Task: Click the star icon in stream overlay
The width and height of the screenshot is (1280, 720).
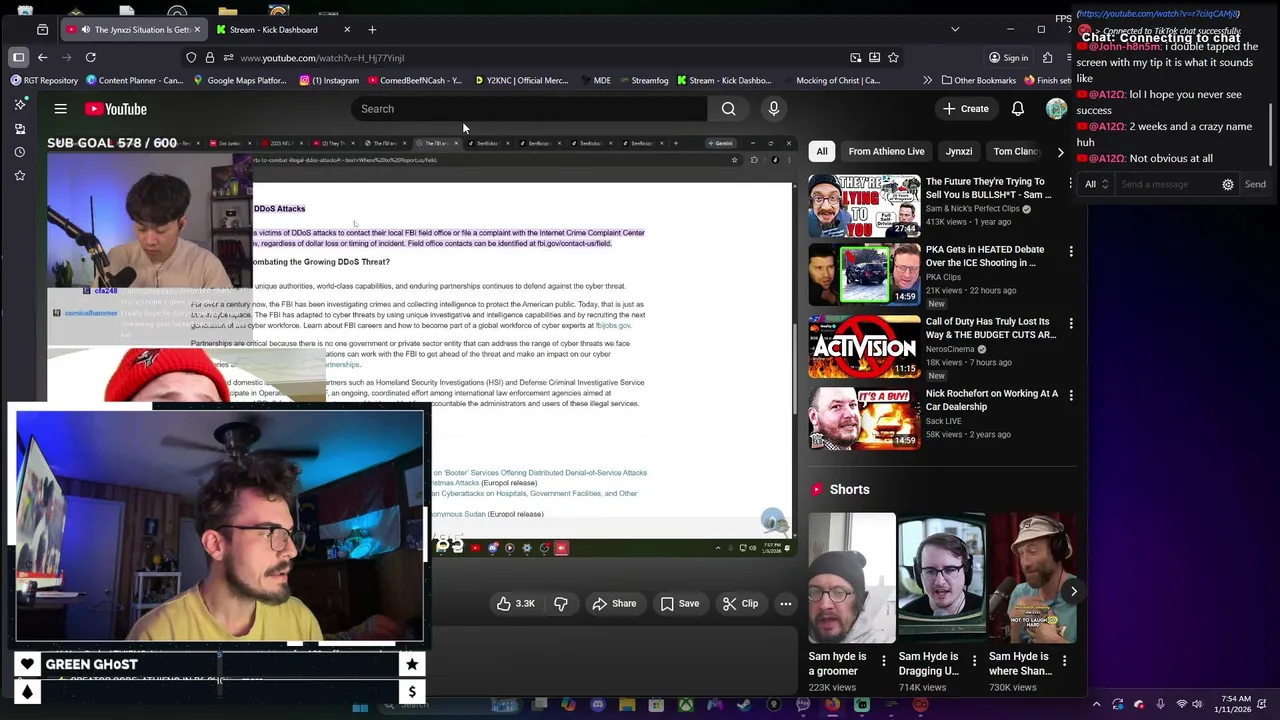Action: point(412,664)
